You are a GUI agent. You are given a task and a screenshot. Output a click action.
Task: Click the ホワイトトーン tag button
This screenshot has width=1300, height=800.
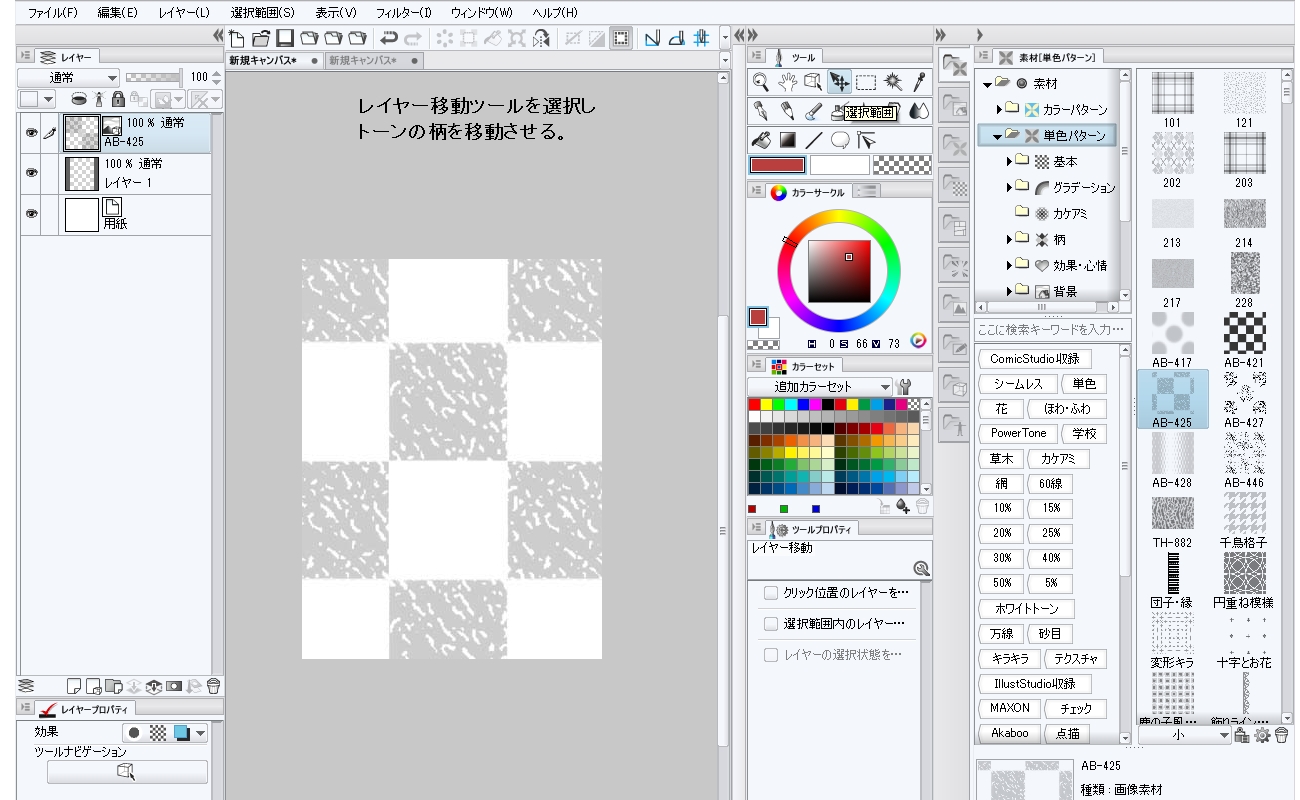tap(1025, 609)
